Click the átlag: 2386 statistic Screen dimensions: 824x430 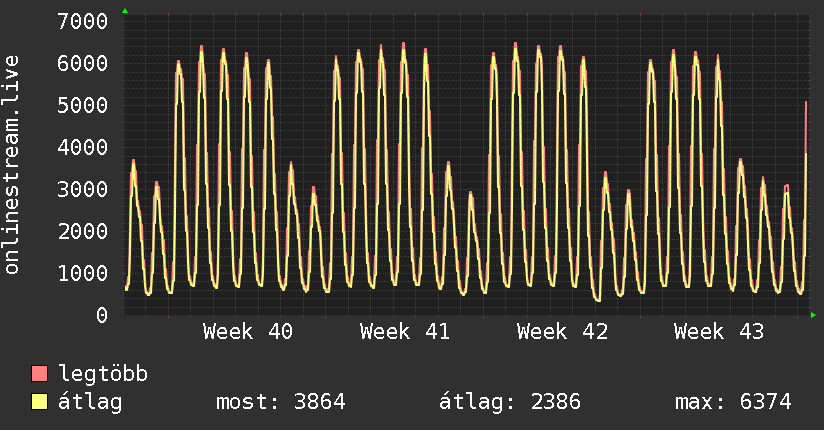pos(510,402)
